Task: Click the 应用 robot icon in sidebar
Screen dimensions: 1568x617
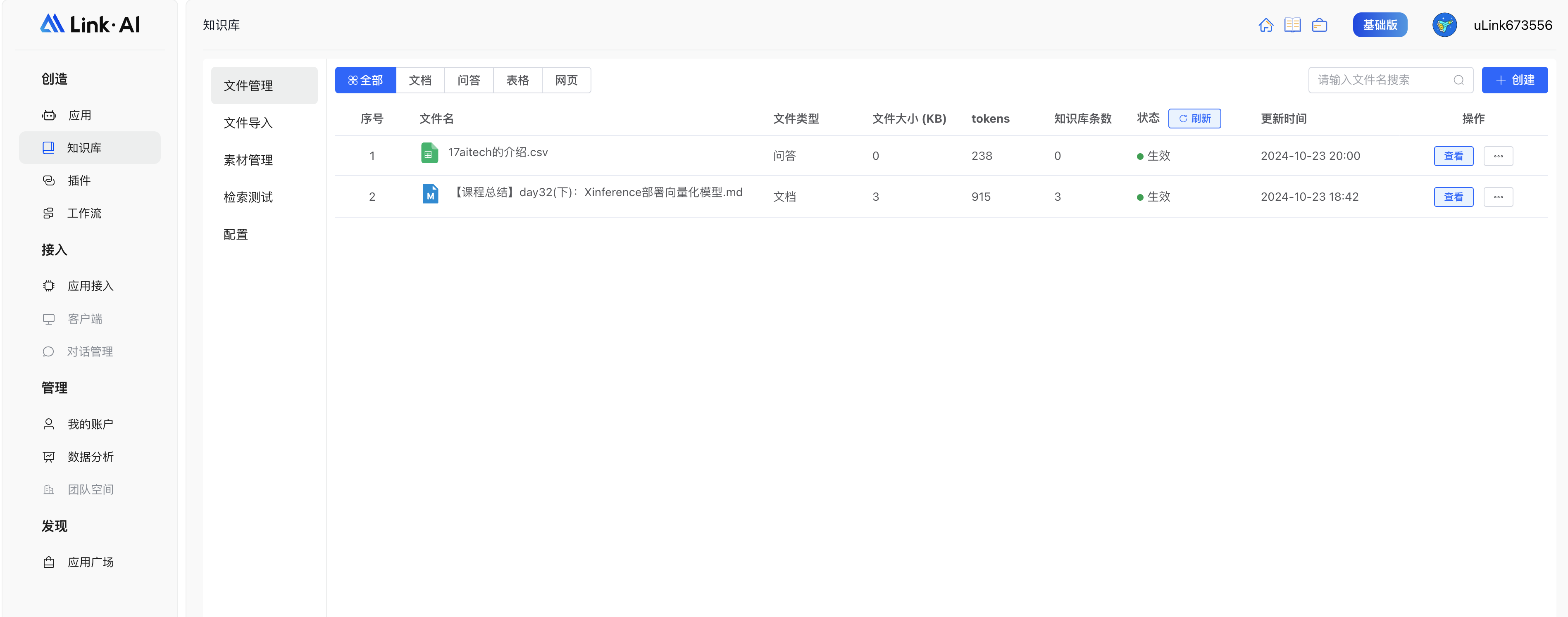Action: point(49,116)
